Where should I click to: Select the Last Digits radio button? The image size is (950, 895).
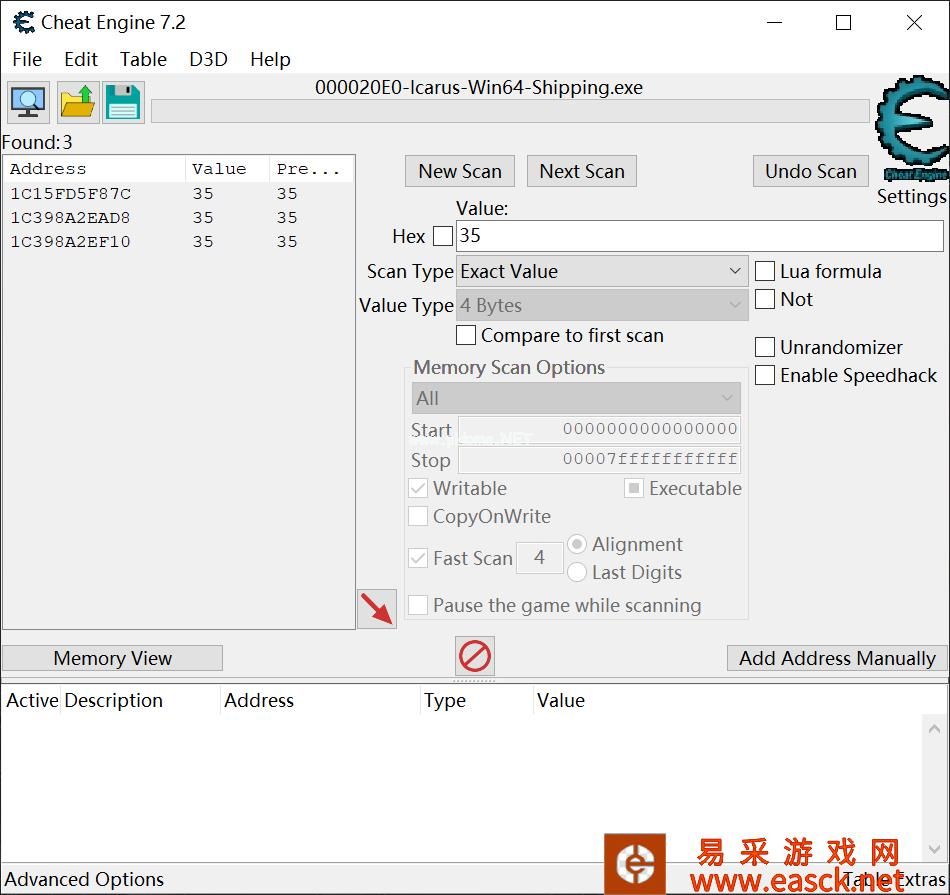coord(577,572)
